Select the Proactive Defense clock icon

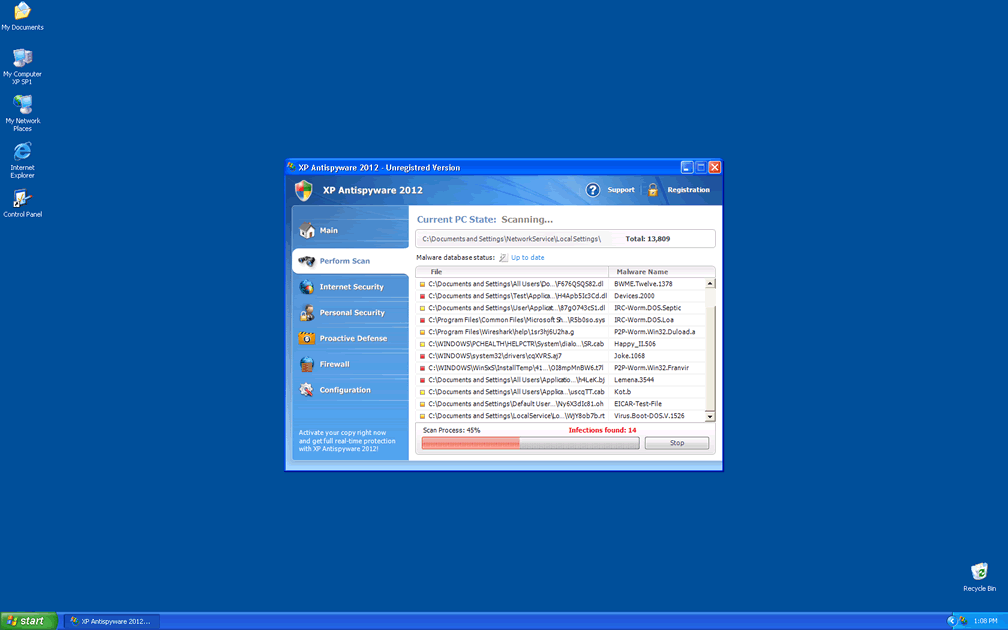coord(305,338)
